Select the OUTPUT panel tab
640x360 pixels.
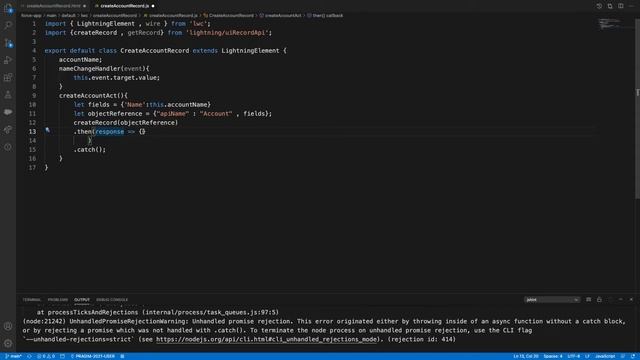tap(82, 300)
